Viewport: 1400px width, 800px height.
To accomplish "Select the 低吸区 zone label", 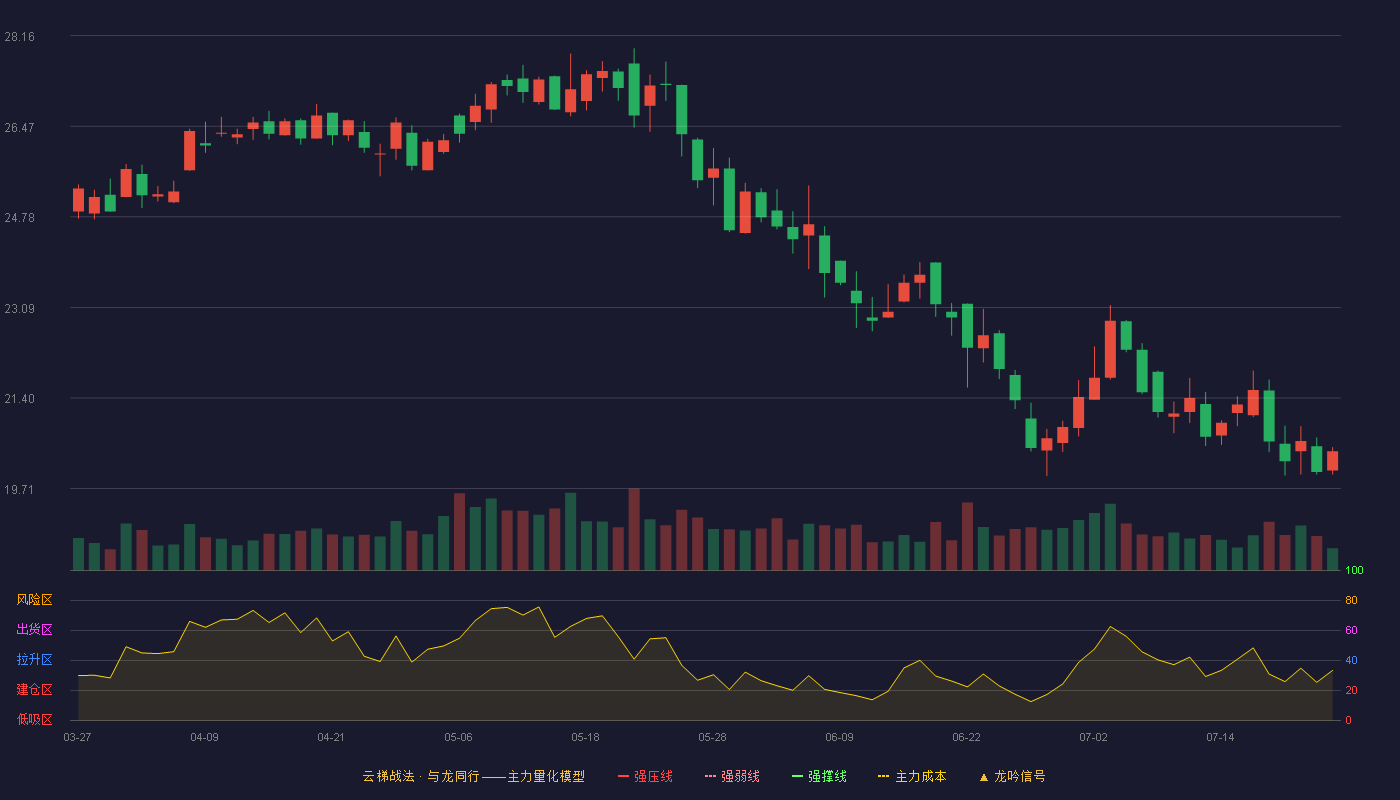I will 34,719.
